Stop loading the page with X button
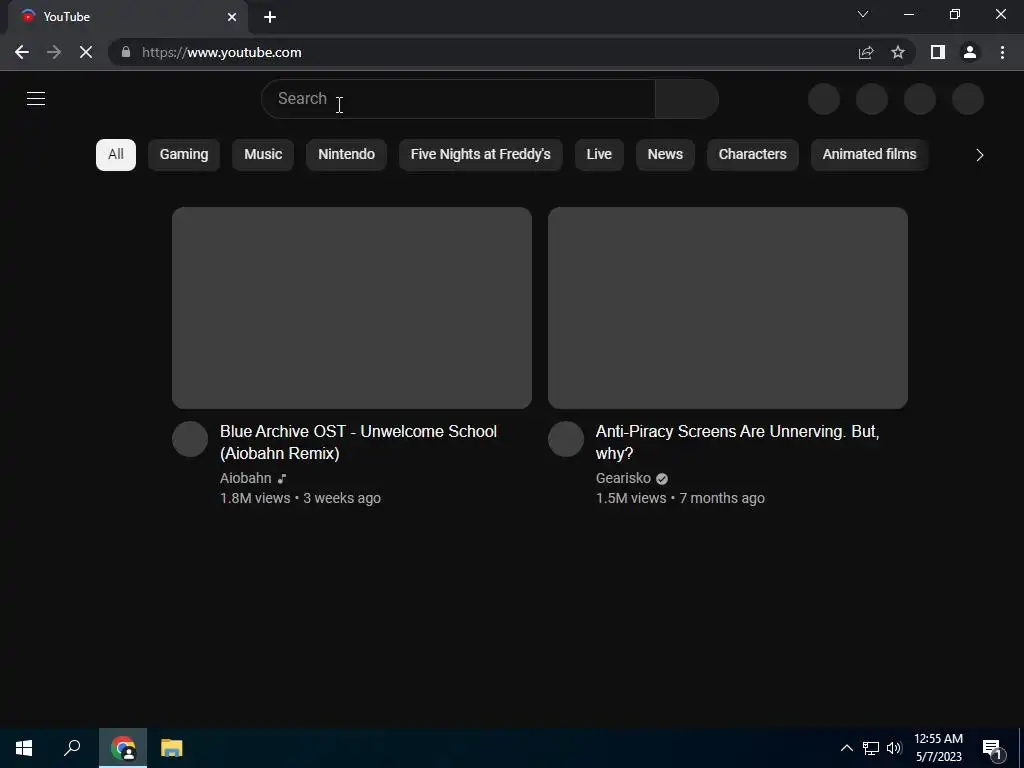1024x768 pixels. coord(86,52)
